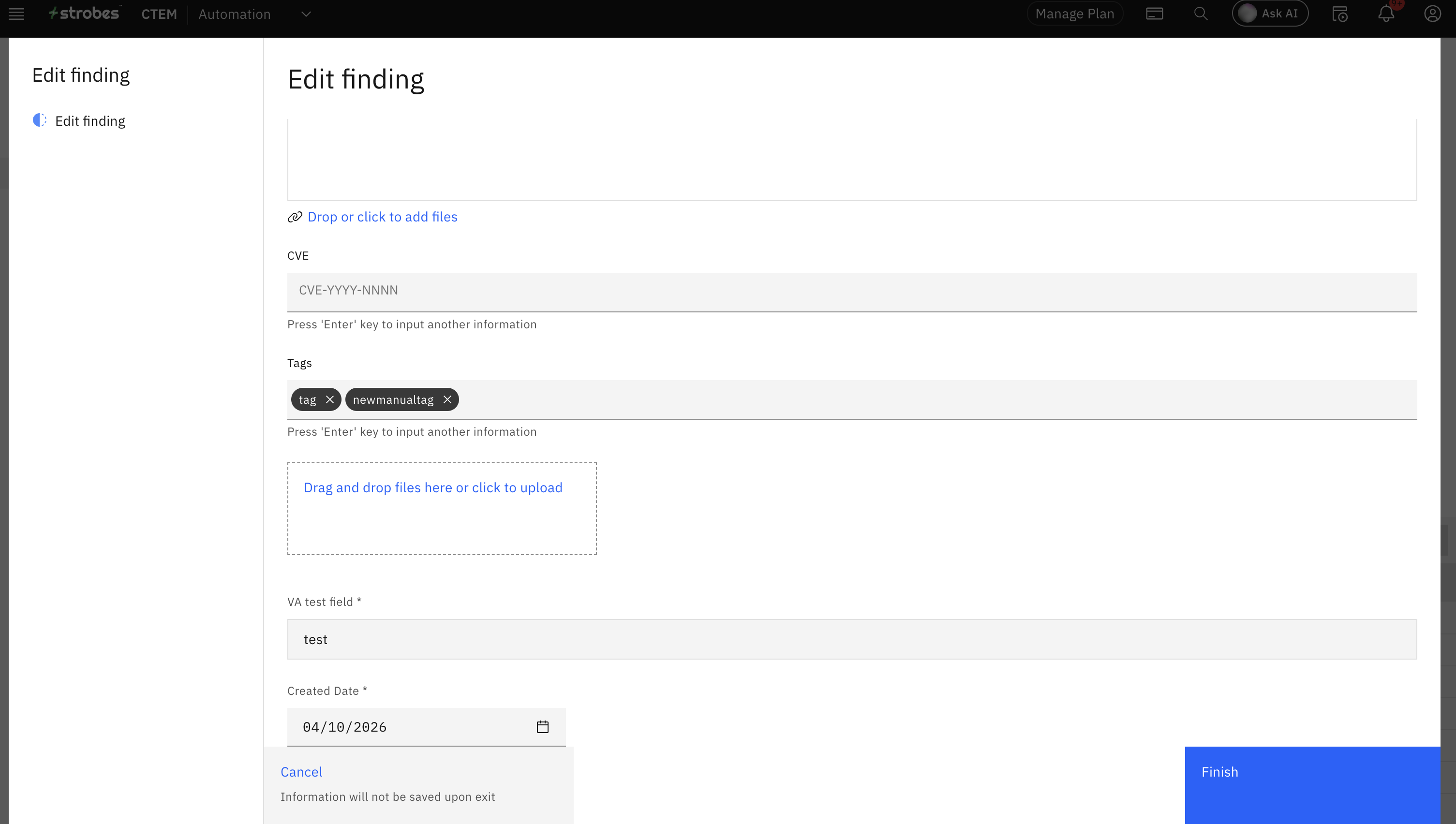Expand the Automation dropdown chevron
Image resolution: width=1456 pixels, height=824 pixels.
click(x=306, y=14)
